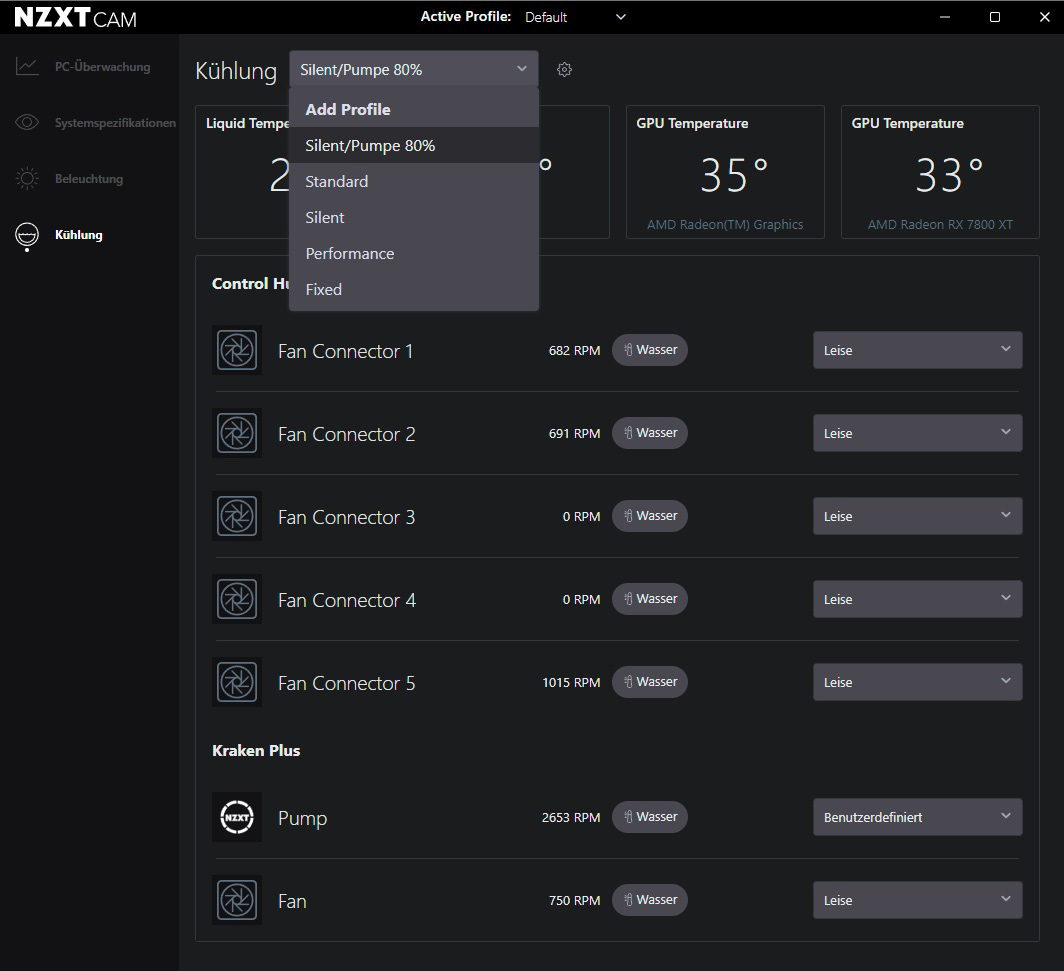This screenshot has height=971, width=1064.
Task: Open the Leise dropdown for Kraken Fan
Action: pyautogui.click(x=917, y=900)
